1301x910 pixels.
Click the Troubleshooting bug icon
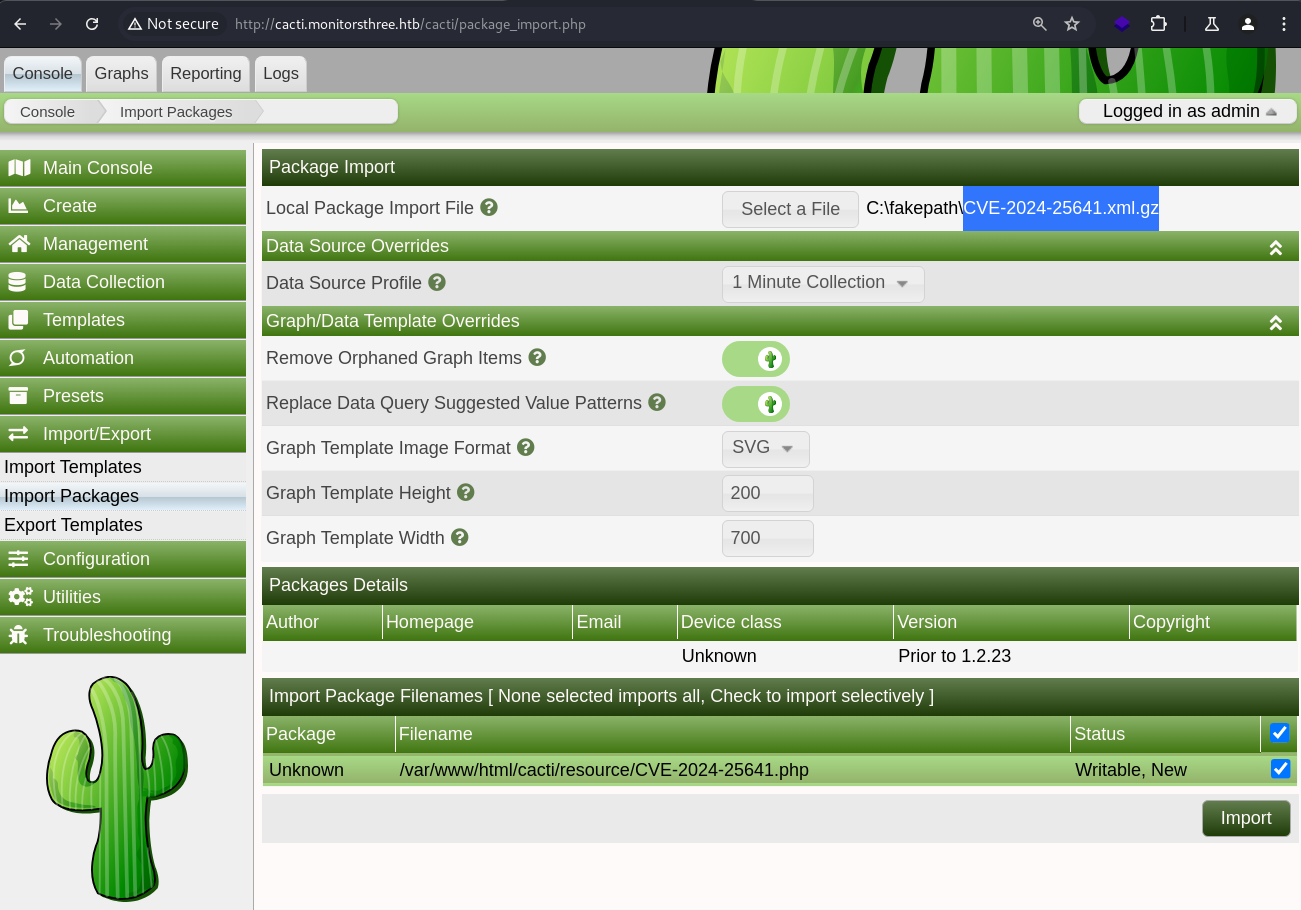(x=18, y=635)
